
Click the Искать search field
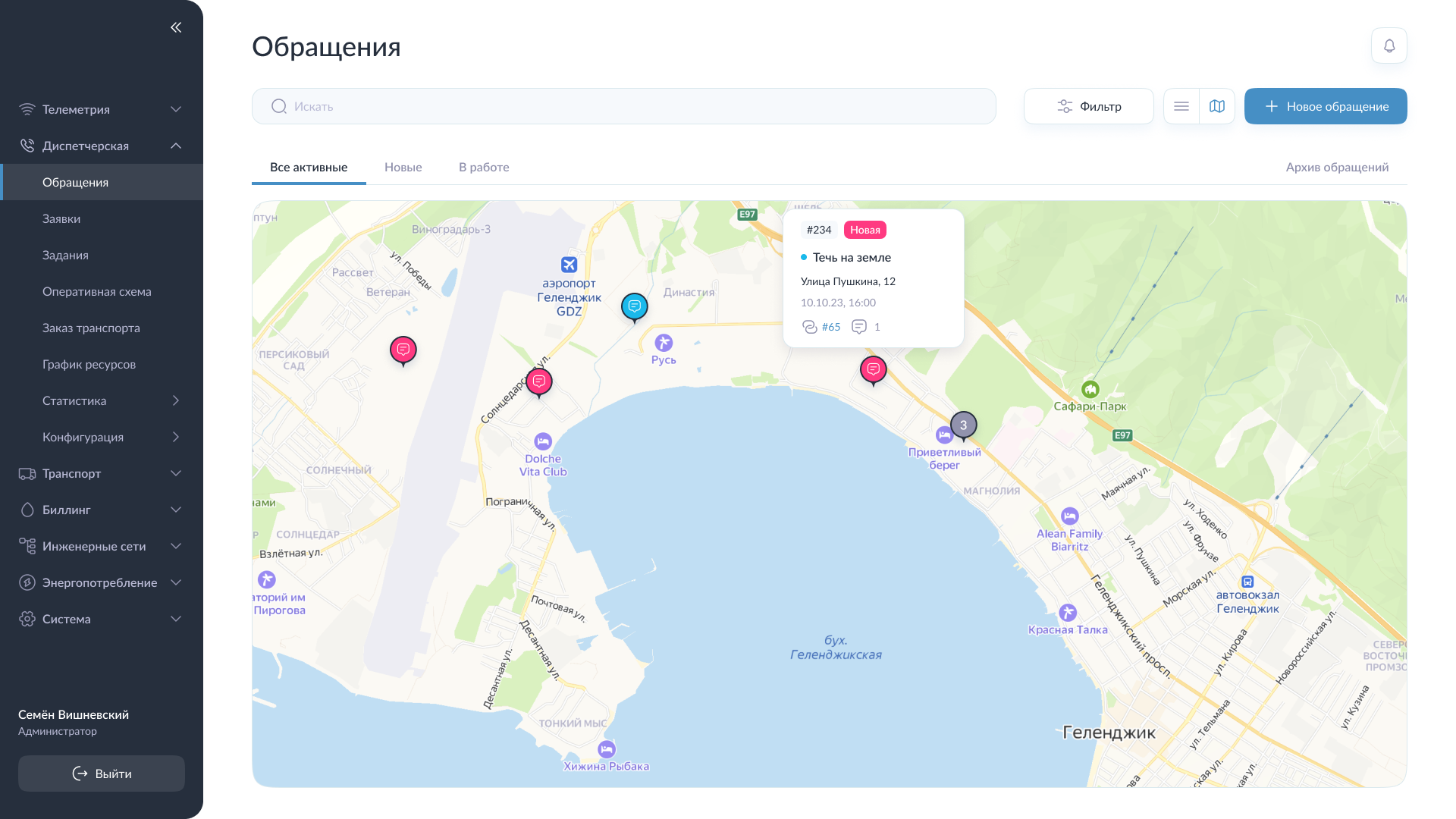[623, 106]
